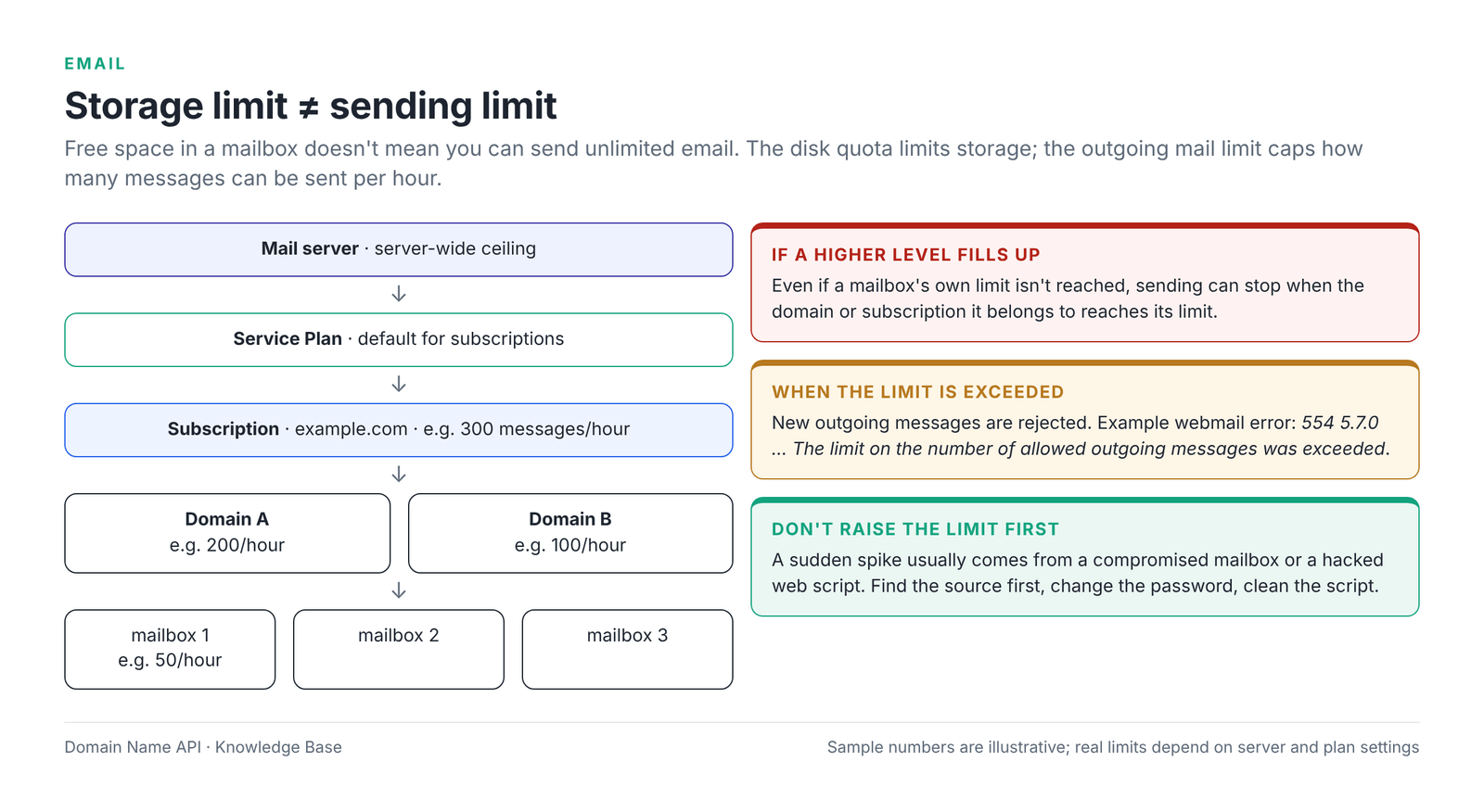Click the Mail server box

[x=399, y=249]
